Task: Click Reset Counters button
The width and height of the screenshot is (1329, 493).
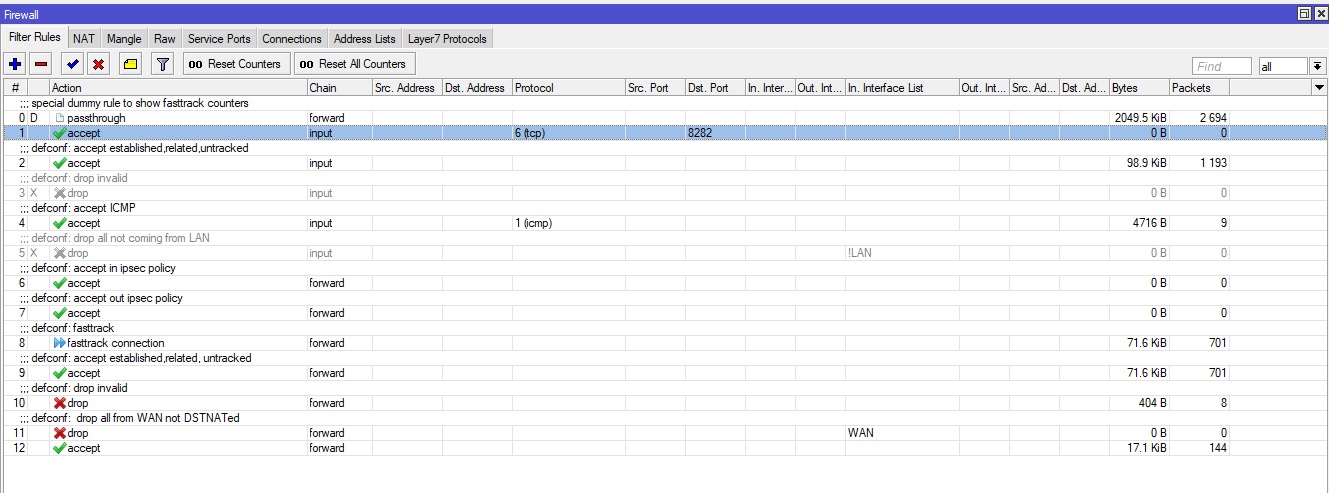Action: 235,64
